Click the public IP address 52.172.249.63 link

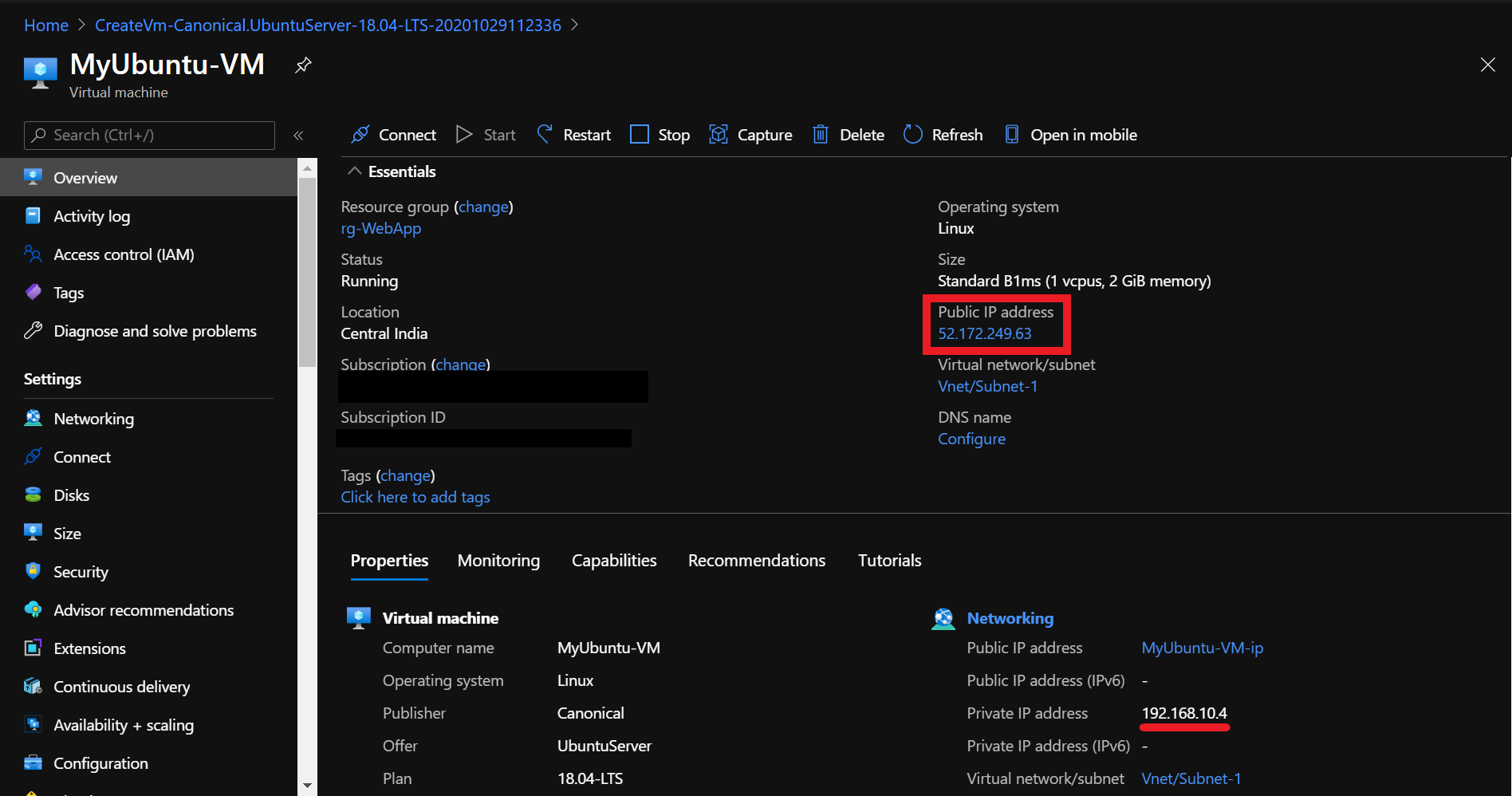tap(984, 333)
